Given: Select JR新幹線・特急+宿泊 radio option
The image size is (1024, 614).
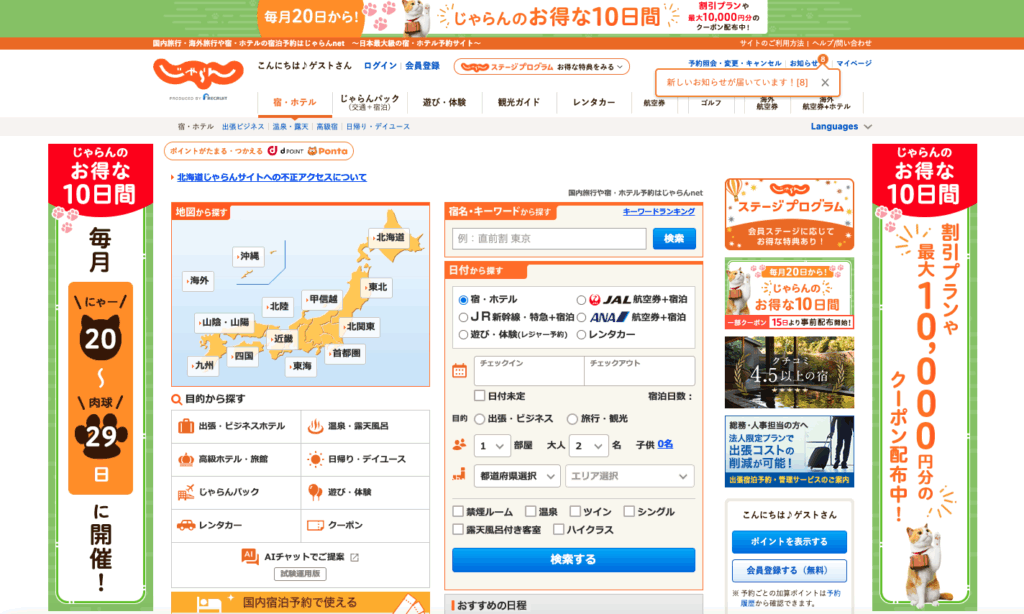Looking at the screenshot, I should 463,317.
